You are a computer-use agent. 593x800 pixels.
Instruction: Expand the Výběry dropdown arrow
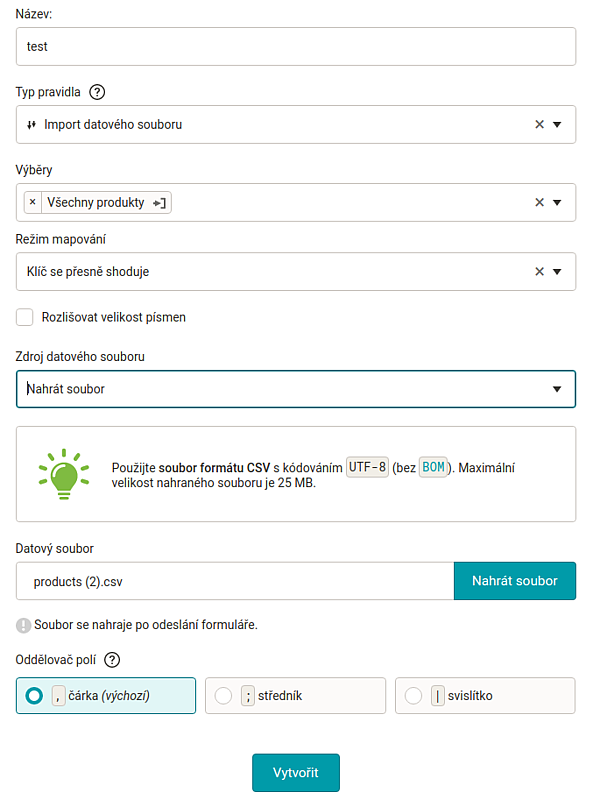pyautogui.click(x=557, y=203)
